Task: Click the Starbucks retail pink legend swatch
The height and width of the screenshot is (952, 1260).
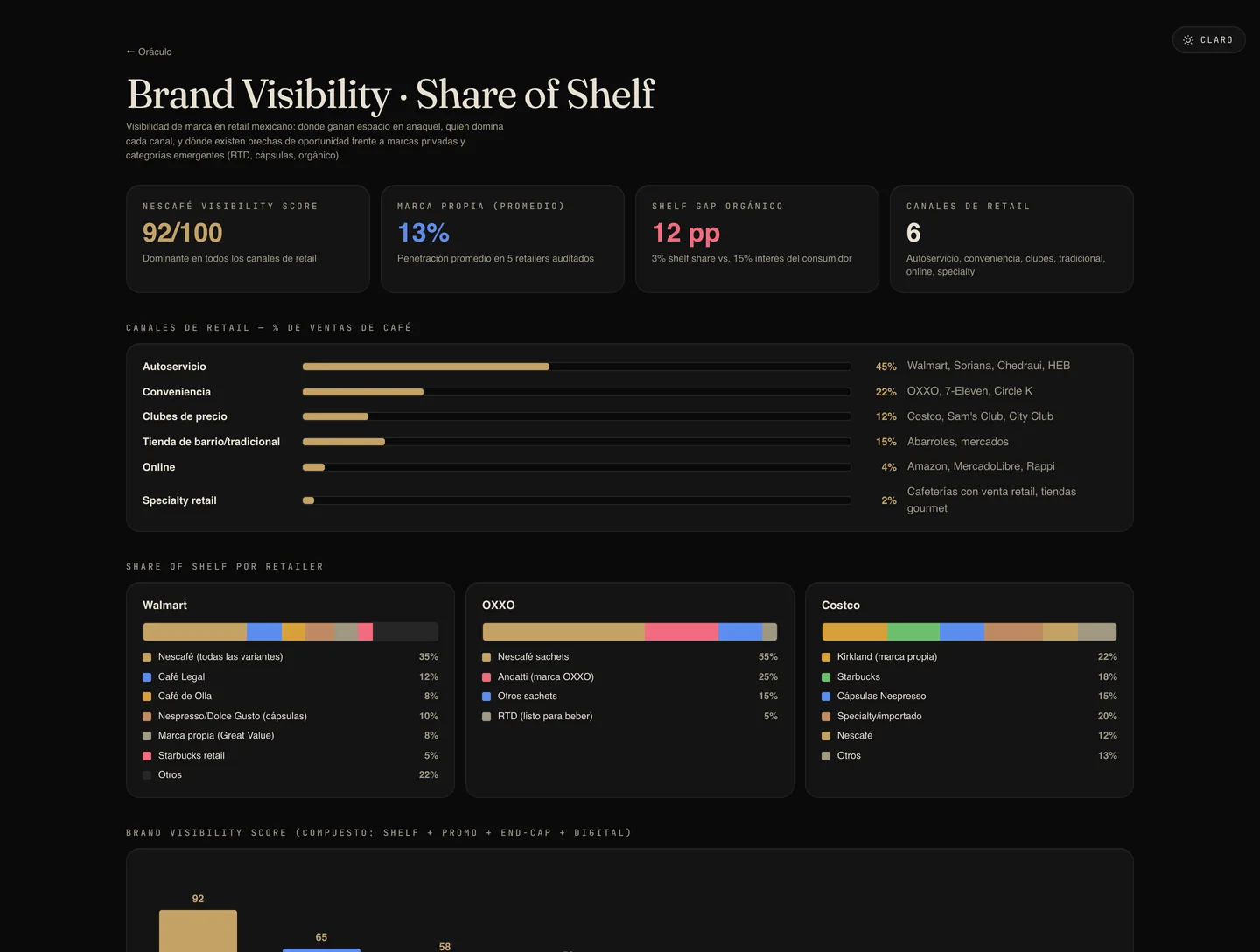Action: (x=147, y=756)
